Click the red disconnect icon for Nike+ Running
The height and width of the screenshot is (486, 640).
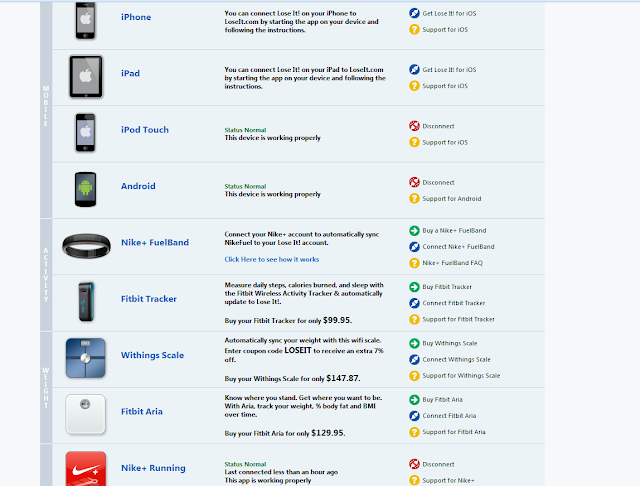coord(414,464)
